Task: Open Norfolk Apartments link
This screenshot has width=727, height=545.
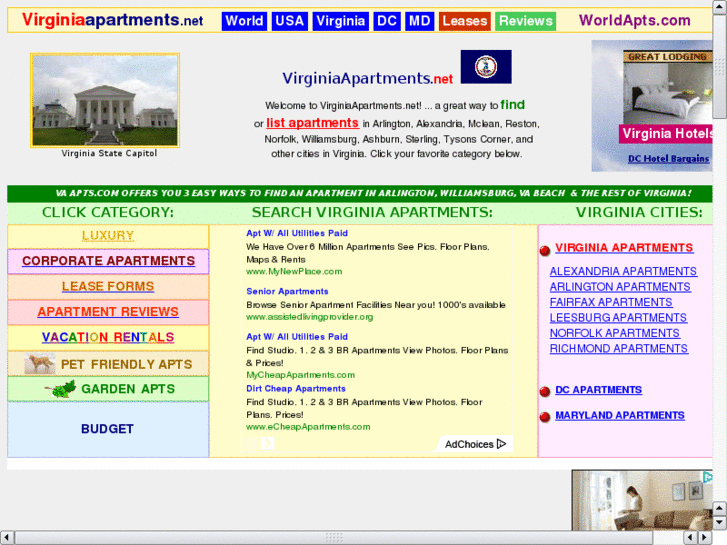Action: point(614,333)
